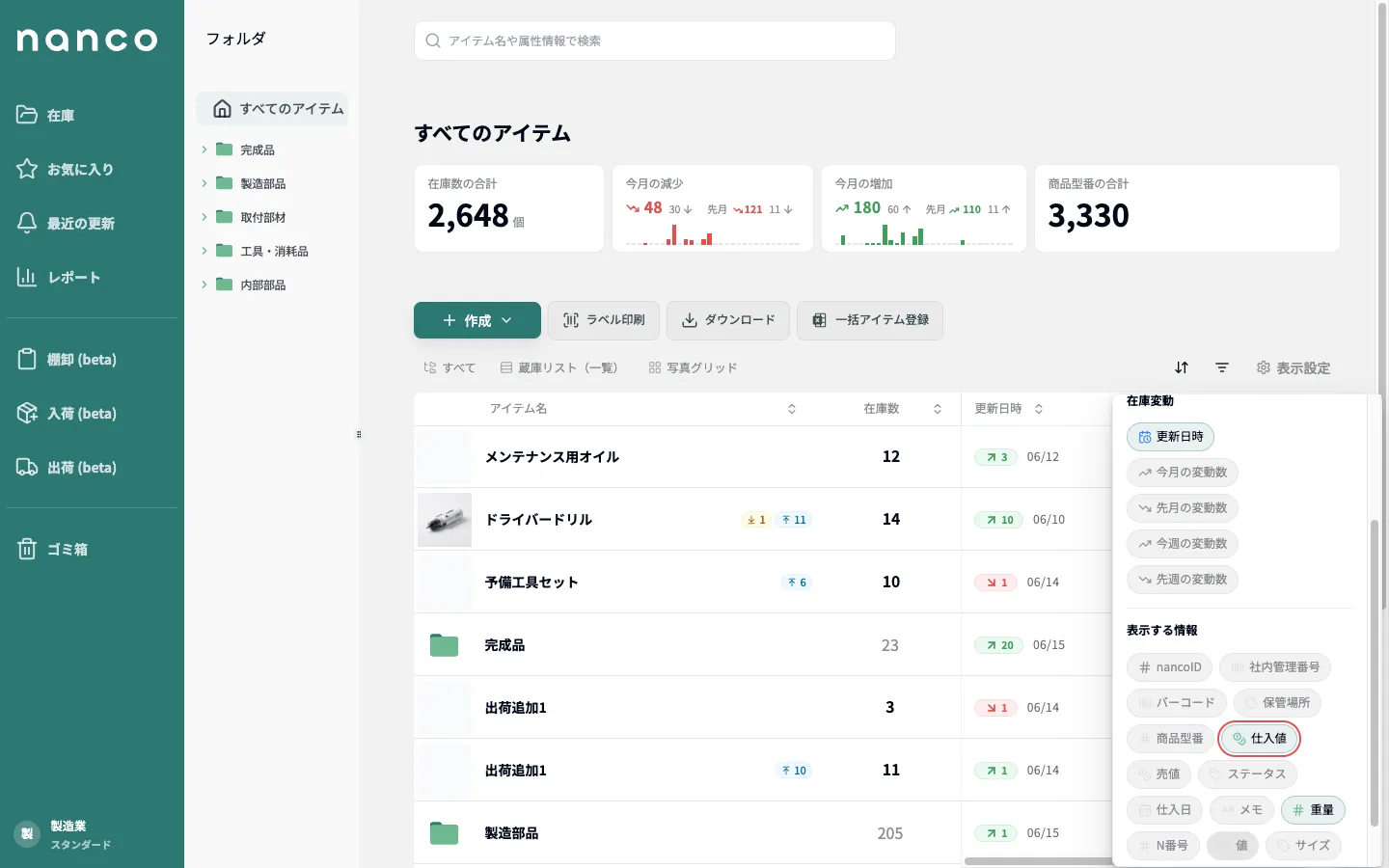
Task: Expand the 工具・消耗品 folder chevron
Action: click(x=204, y=251)
